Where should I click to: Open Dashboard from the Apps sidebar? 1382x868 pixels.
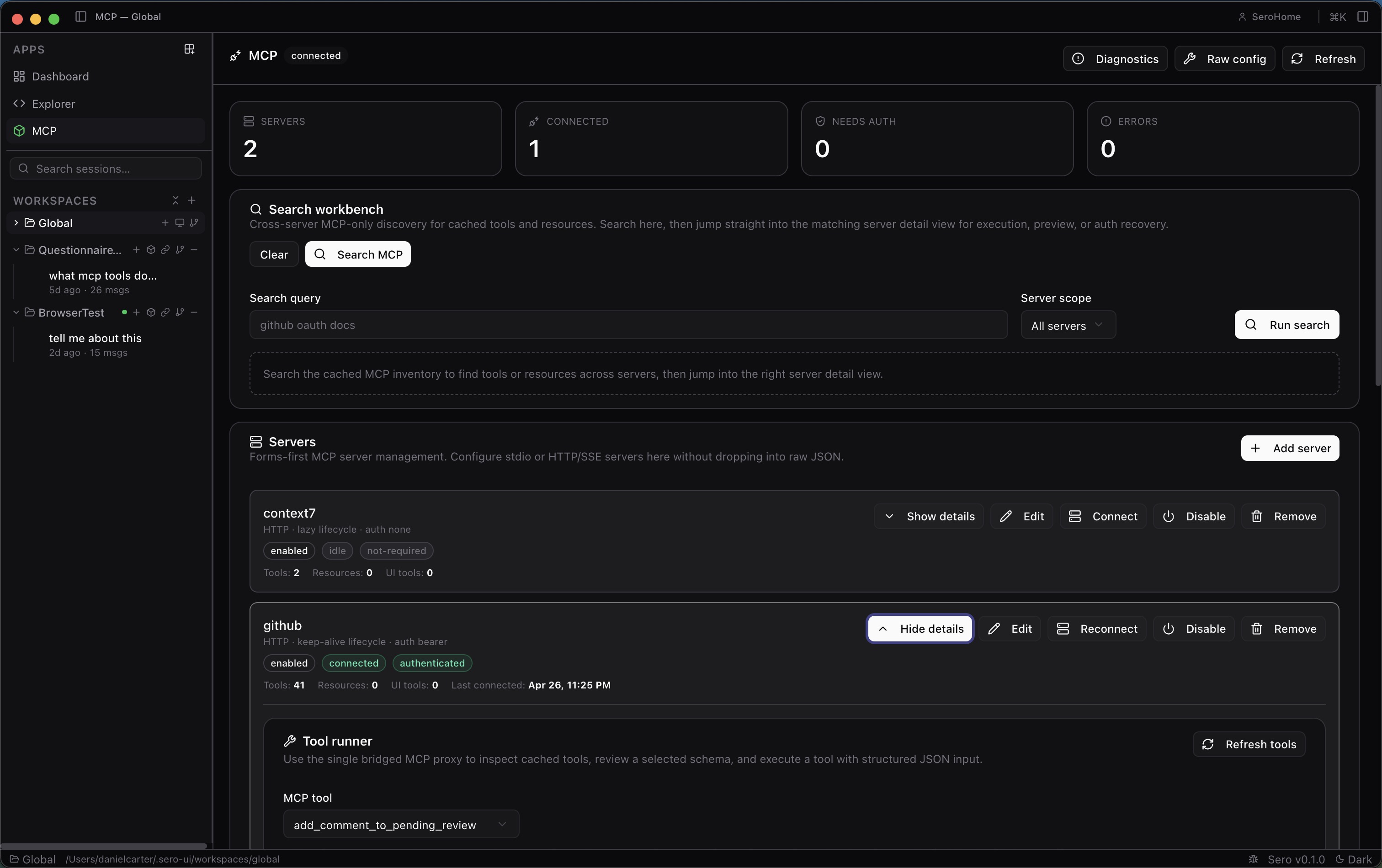tap(60, 76)
